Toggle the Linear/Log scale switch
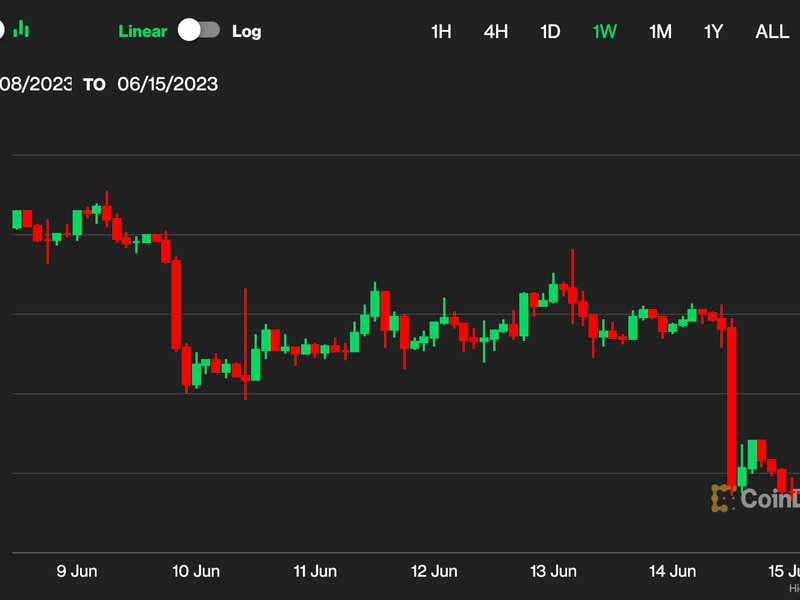The width and height of the screenshot is (800, 600). pos(199,30)
